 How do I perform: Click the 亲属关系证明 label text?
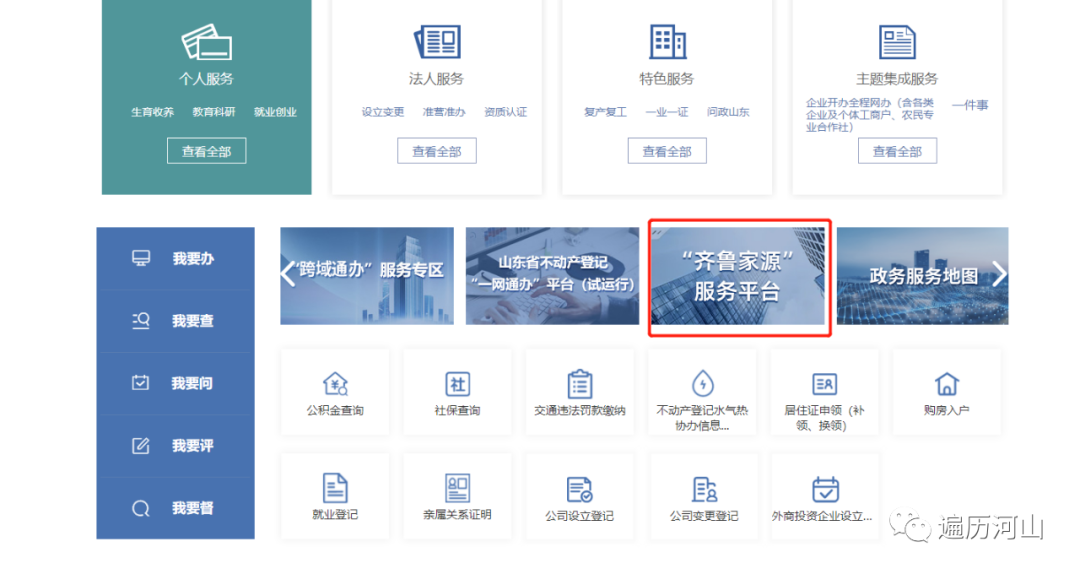coord(457,515)
